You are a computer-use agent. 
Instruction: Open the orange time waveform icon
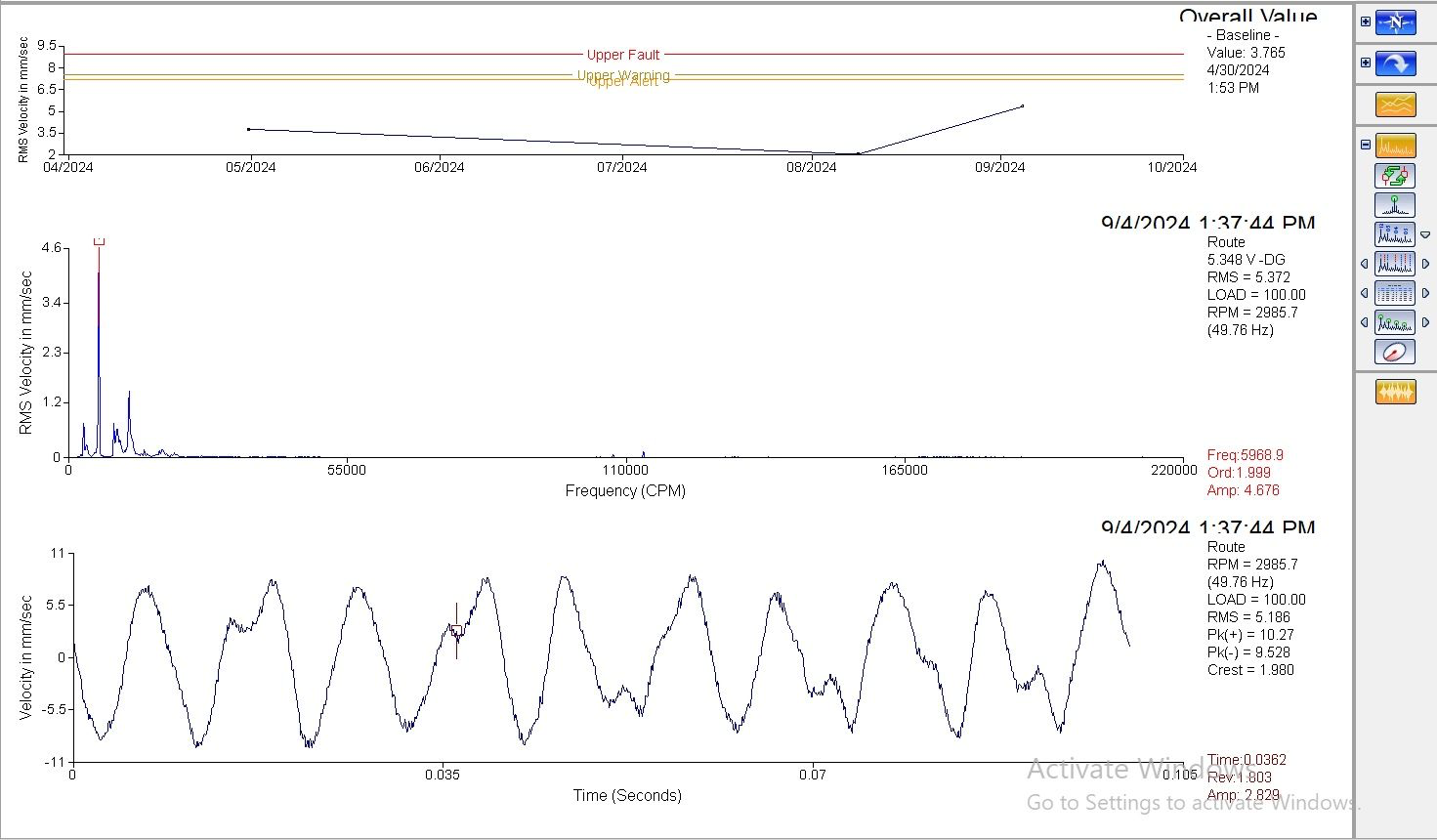1395,392
